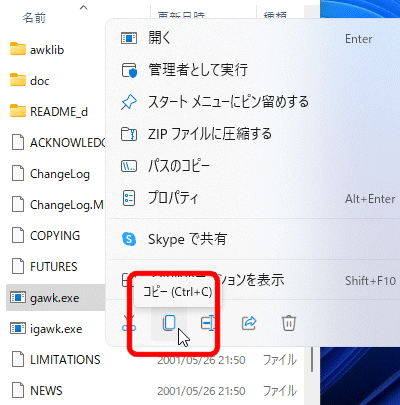Click the file list vertical scrollbar
The image size is (400, 405).
(312, 359)
